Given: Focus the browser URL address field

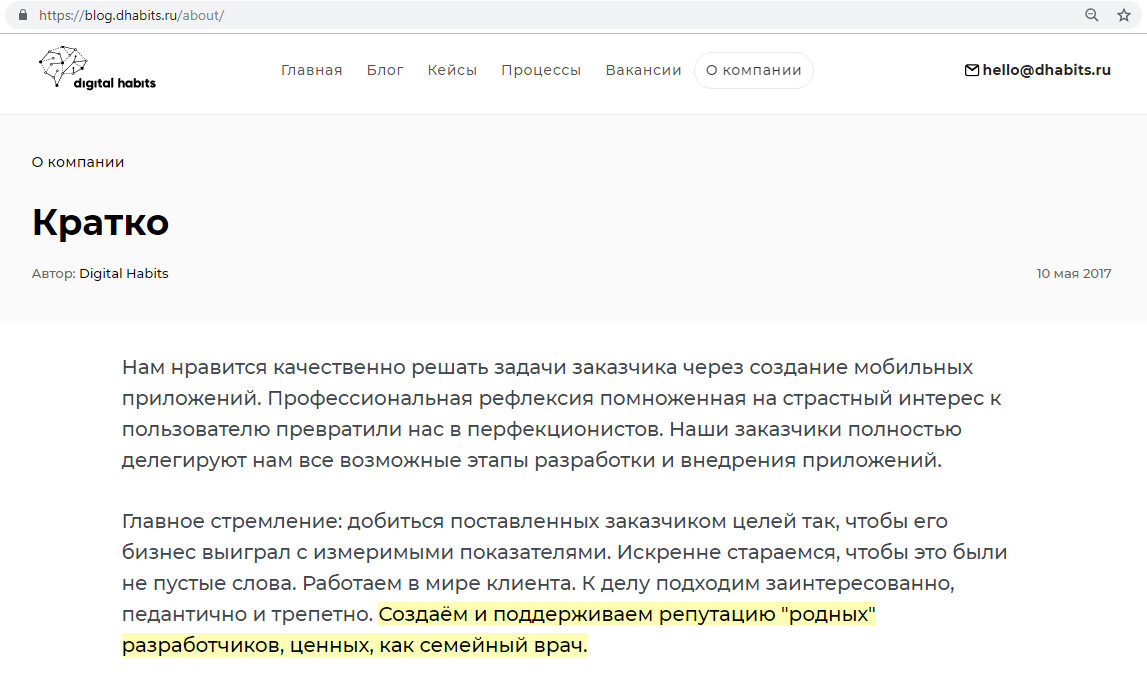Looking at the screenshot, I should pyautogui.click(x=500, y=16).
